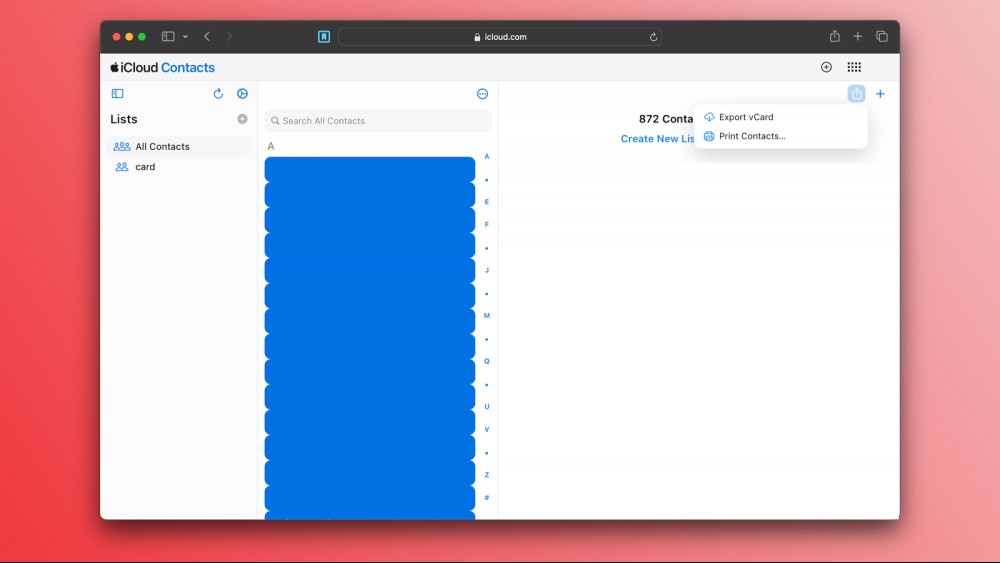The image size is (1000, 563).
Task: Refresh the contacts with the circular arrow
Action: [x=218, y=94]
